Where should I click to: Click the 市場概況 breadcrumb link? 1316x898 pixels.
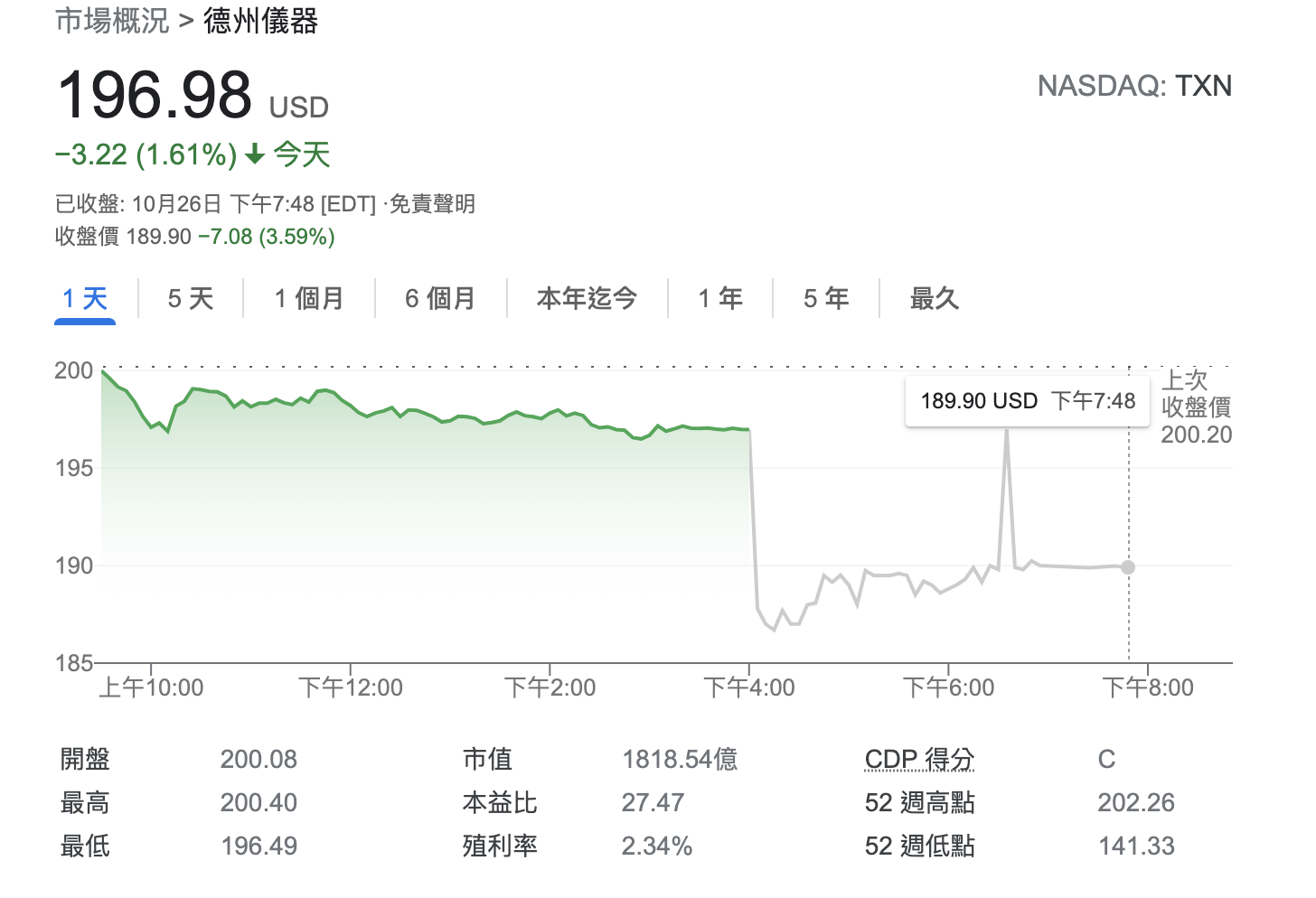click(112, 21)
